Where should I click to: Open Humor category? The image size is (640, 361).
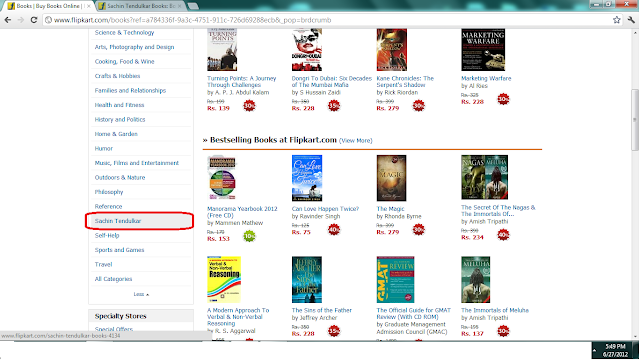tap(104, 149)
